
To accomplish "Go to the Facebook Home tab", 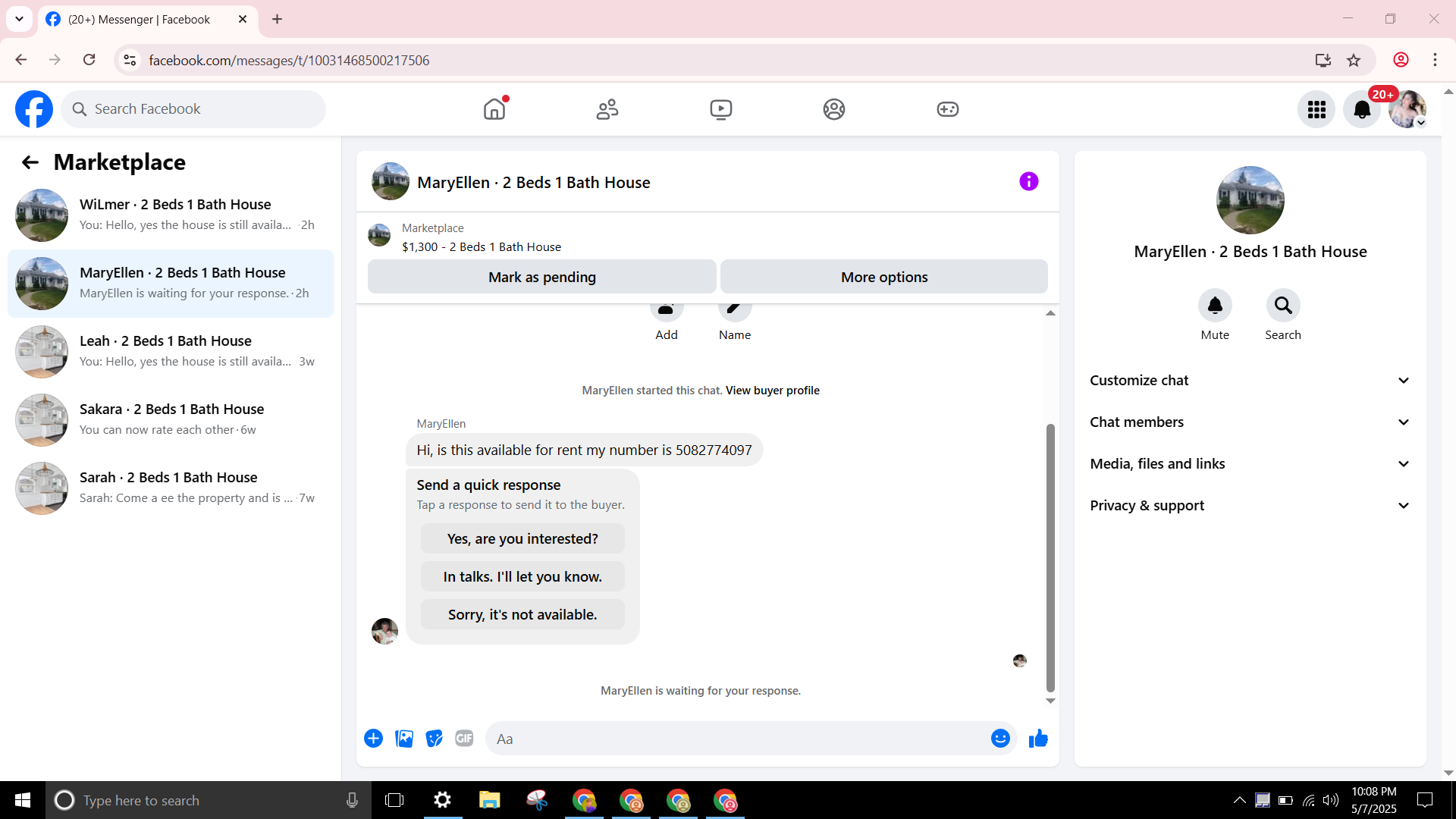I will click(x=494, y=110).
